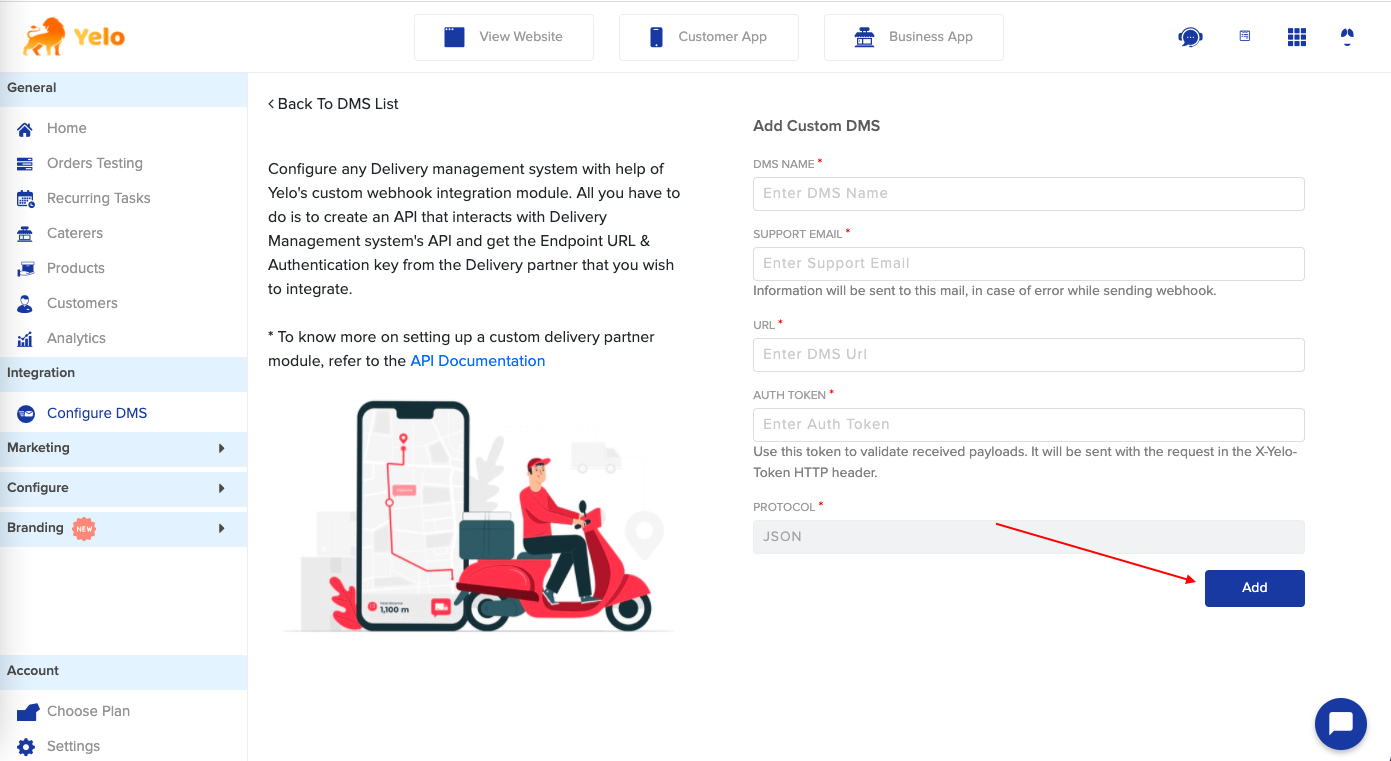Image resolution: width=1391 pixels, height=761 pixels.
Task: Open the apps grid icon in top bar
Action: pos(1296,37)
